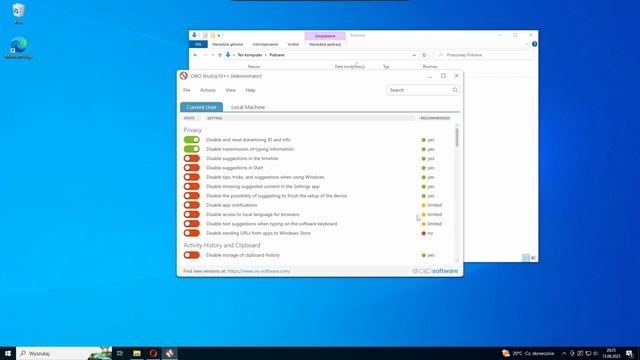Screen dimensions: 640x360
Task: Select the Privacy section heading
Action: coord(193,130)
